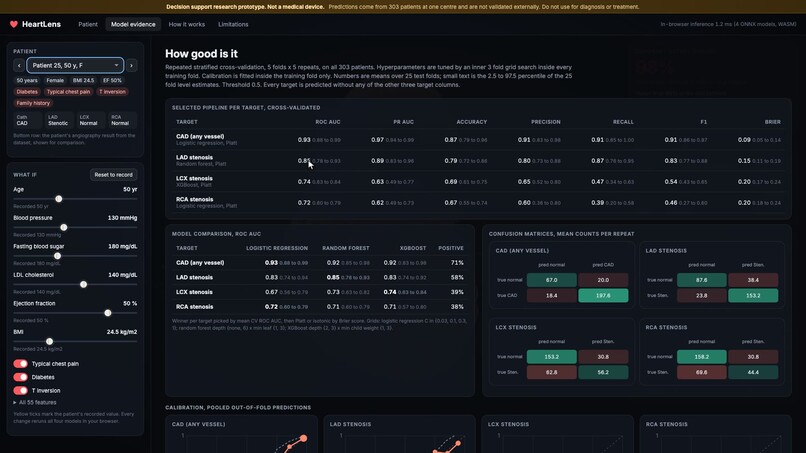Click the 87.6 cell in LAD confusion matrix
Image resolution: width=806 pixels, height=453 pixels.
(x=702, y=280)
